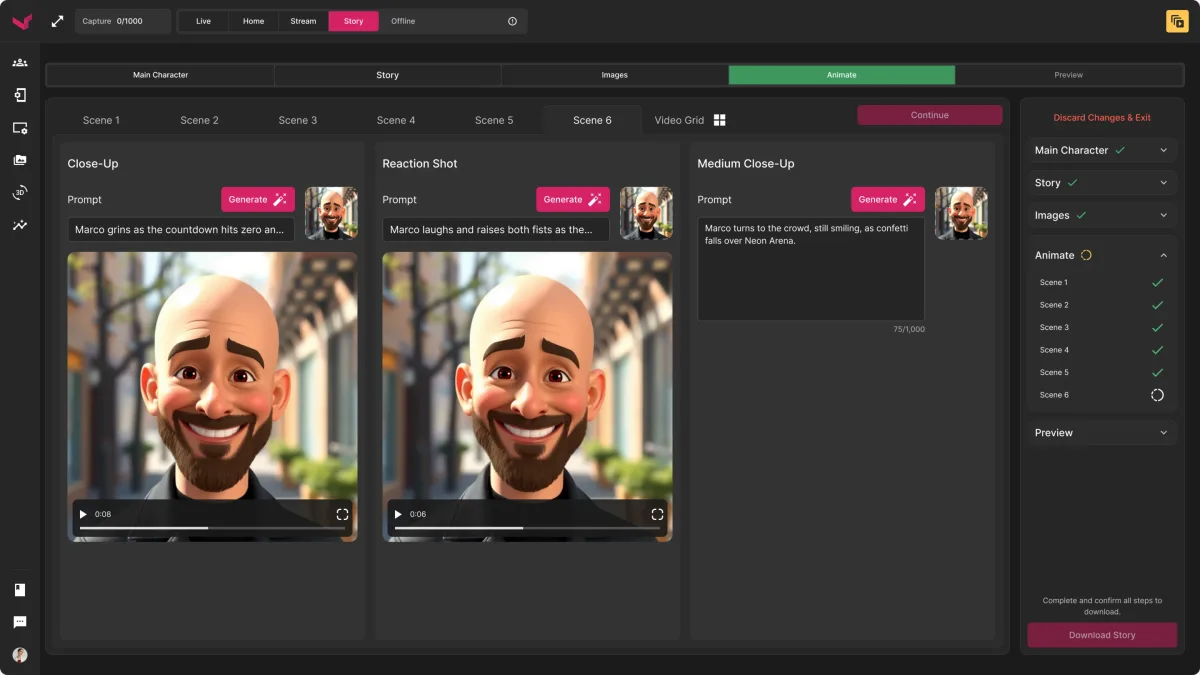Expand the Images section chevron
Screen dimensions: 1200x675
coord(1163,215)
